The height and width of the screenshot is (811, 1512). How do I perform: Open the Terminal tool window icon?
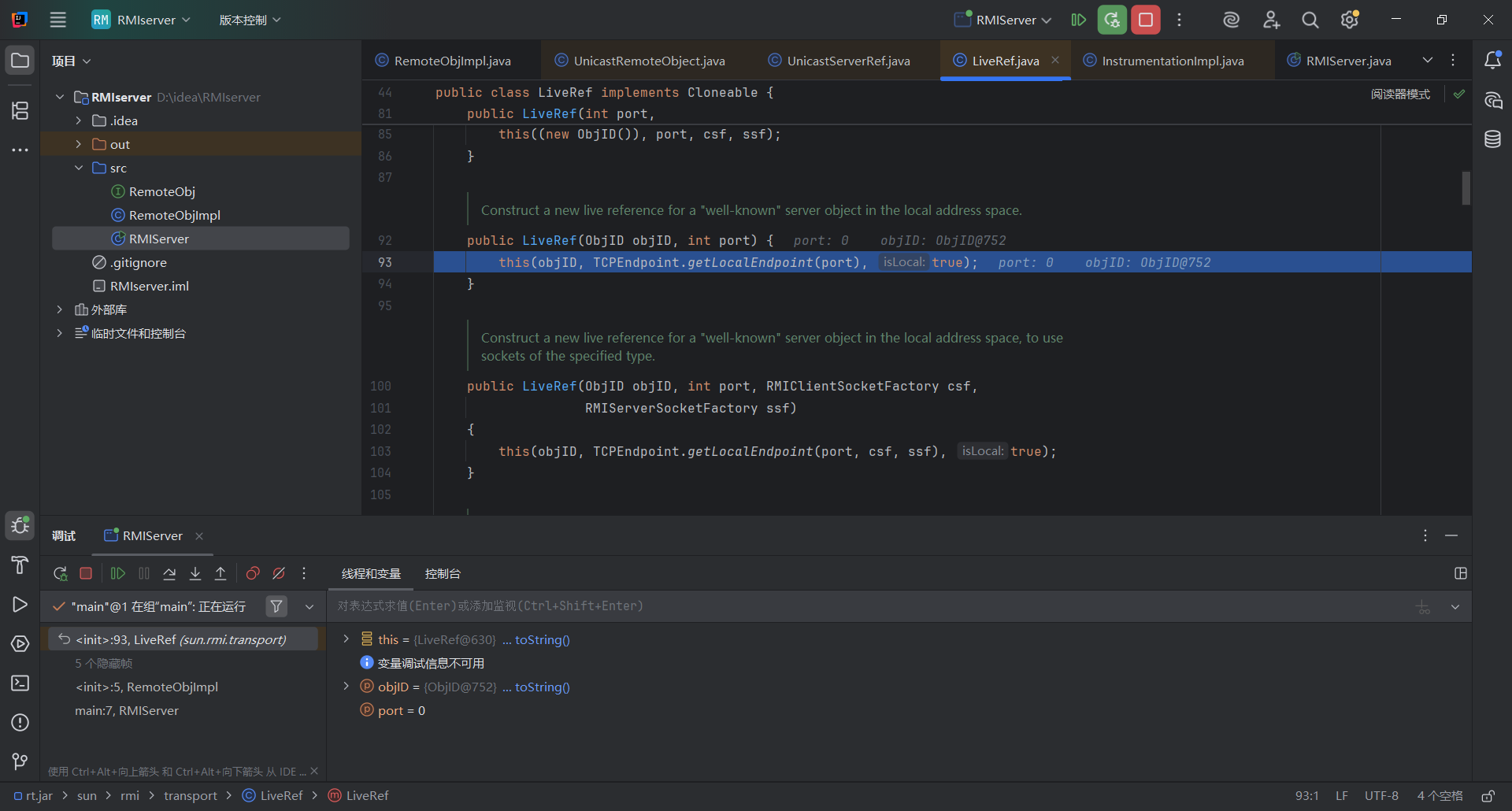tap(20, 683)
